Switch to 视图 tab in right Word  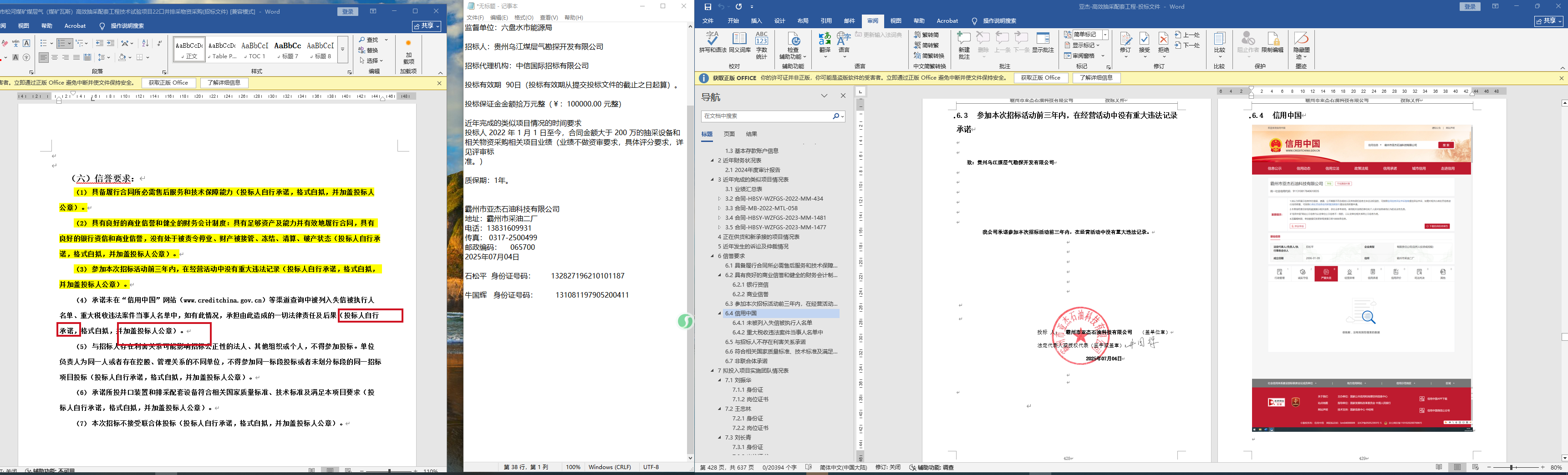tap(896, 20)
